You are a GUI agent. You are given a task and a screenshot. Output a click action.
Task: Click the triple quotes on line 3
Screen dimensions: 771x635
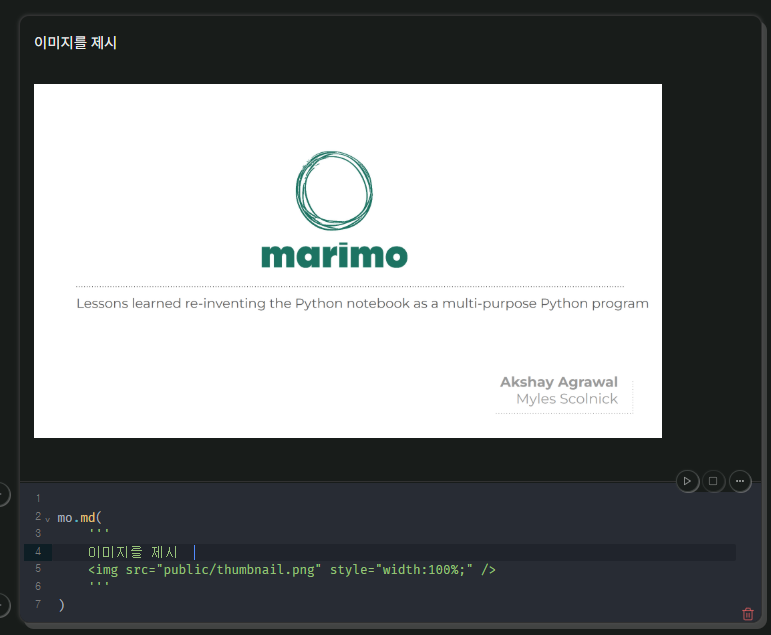[x=99, y=531]
